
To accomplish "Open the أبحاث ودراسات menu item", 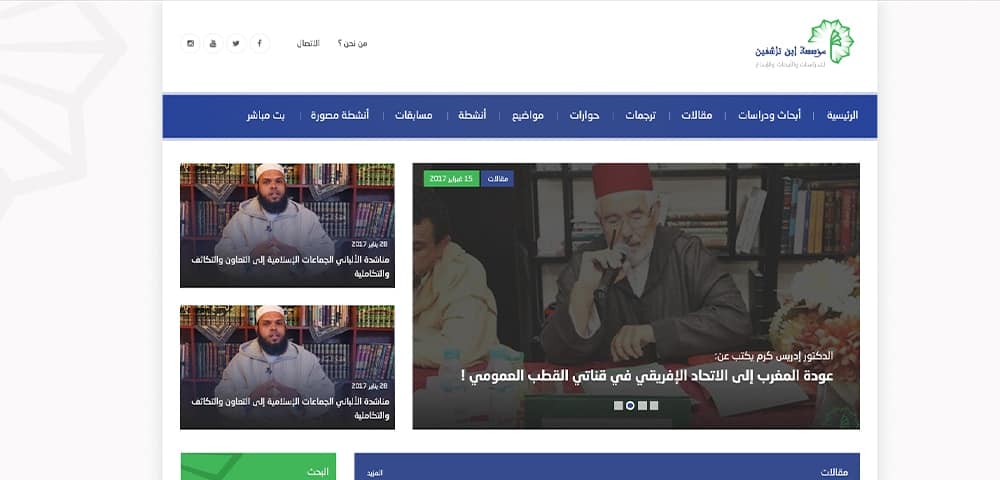I will pos(769,115).
